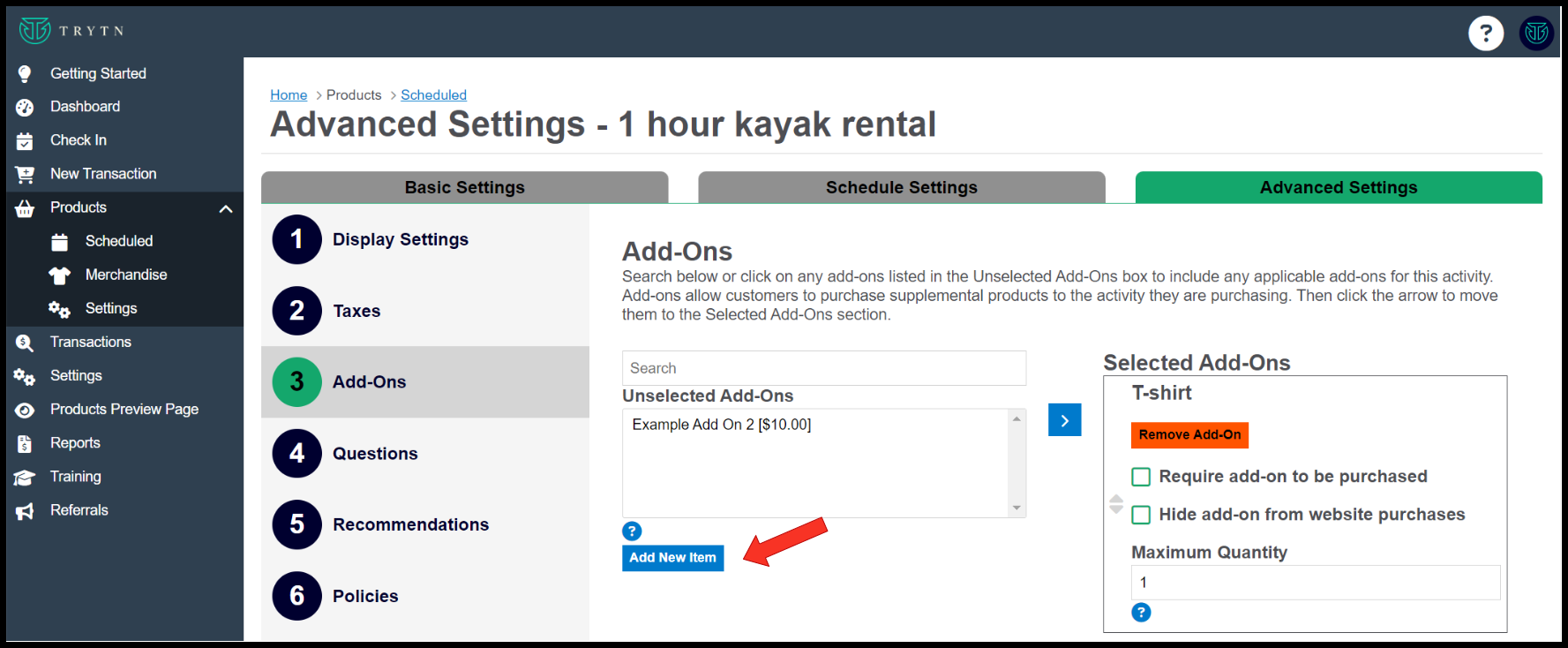Follow the Home breadcrumb link
The image size is (1568, 648).
point(289,94)
